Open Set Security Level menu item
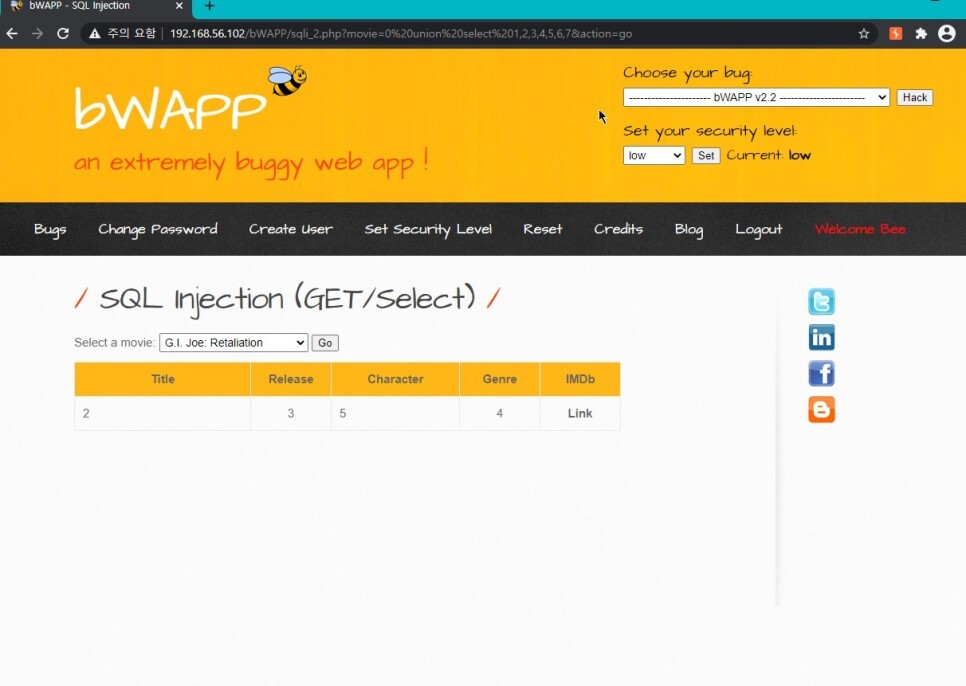966x686 pixels. tap(428, 230)
